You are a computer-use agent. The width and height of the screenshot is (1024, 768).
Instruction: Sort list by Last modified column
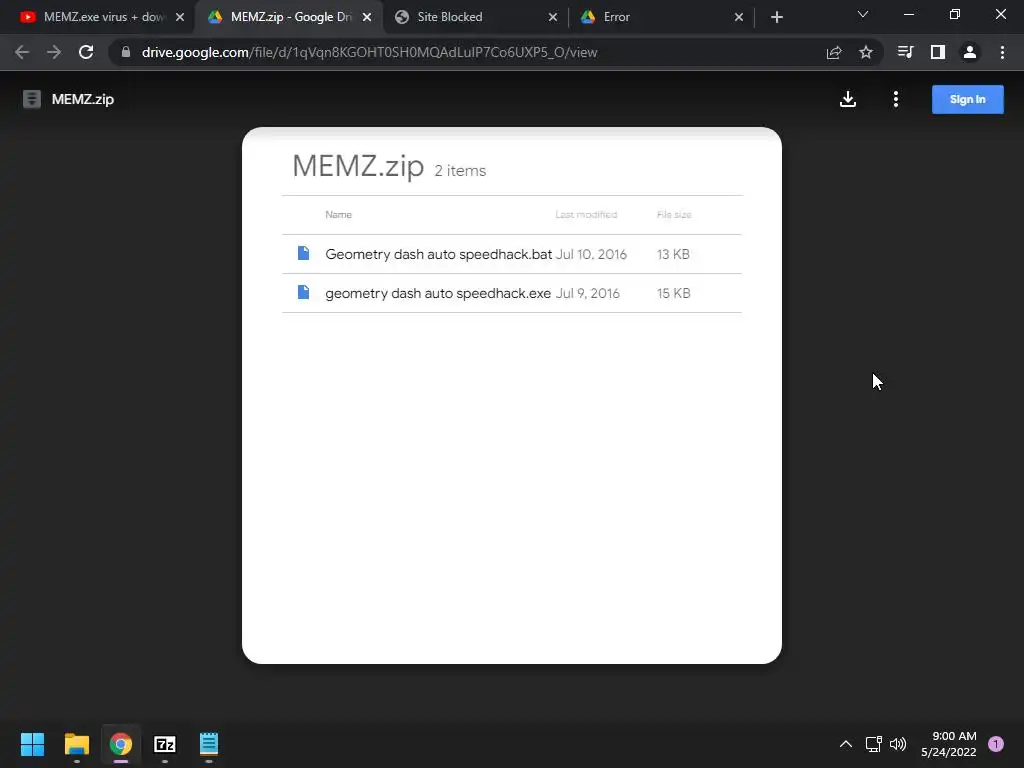point(586,214)
